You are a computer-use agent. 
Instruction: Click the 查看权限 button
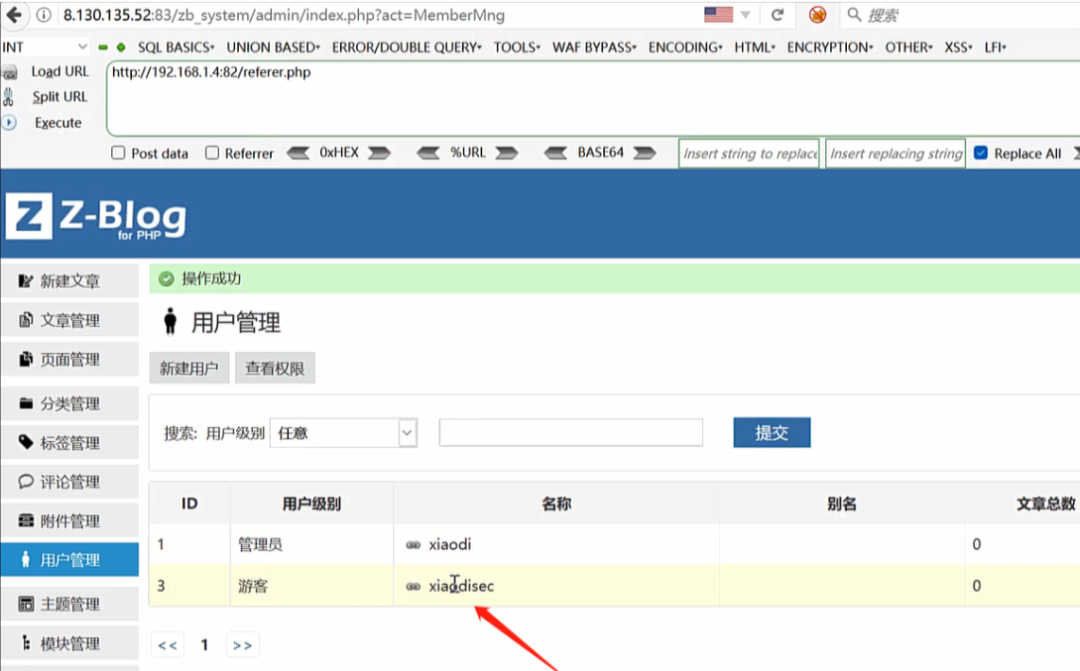click(275, 369)
